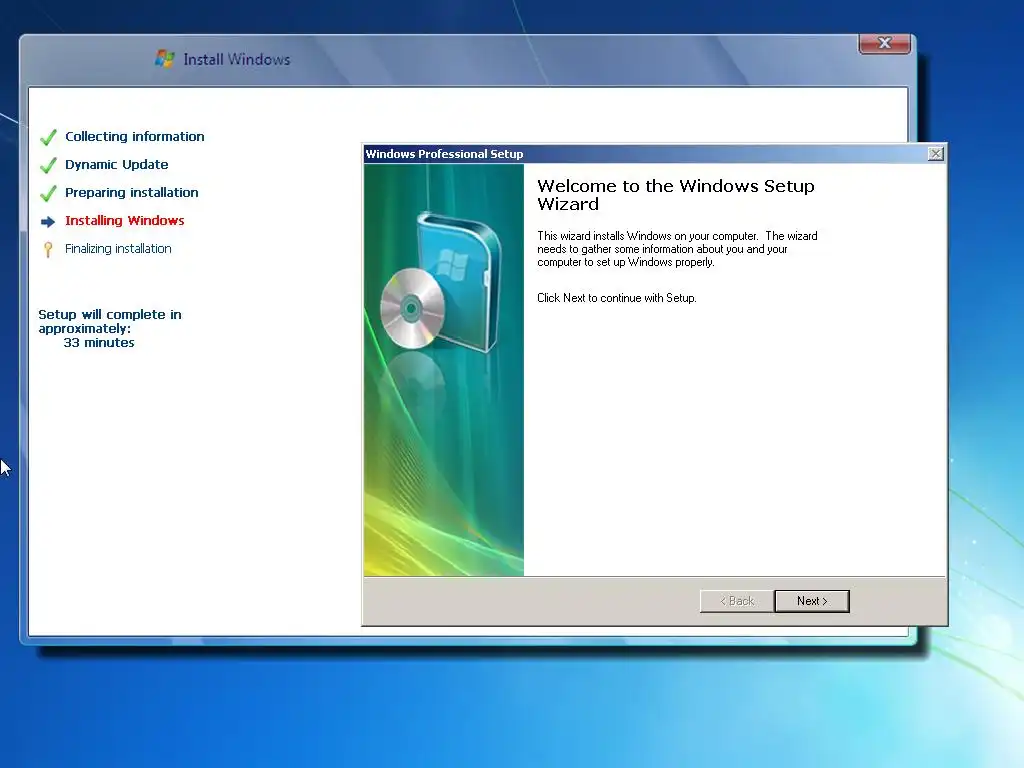The width and height of the screenshot is (1024, 768).
Task: Click the 'Setup will complete in approximately' text
Action: click(110, 321)
